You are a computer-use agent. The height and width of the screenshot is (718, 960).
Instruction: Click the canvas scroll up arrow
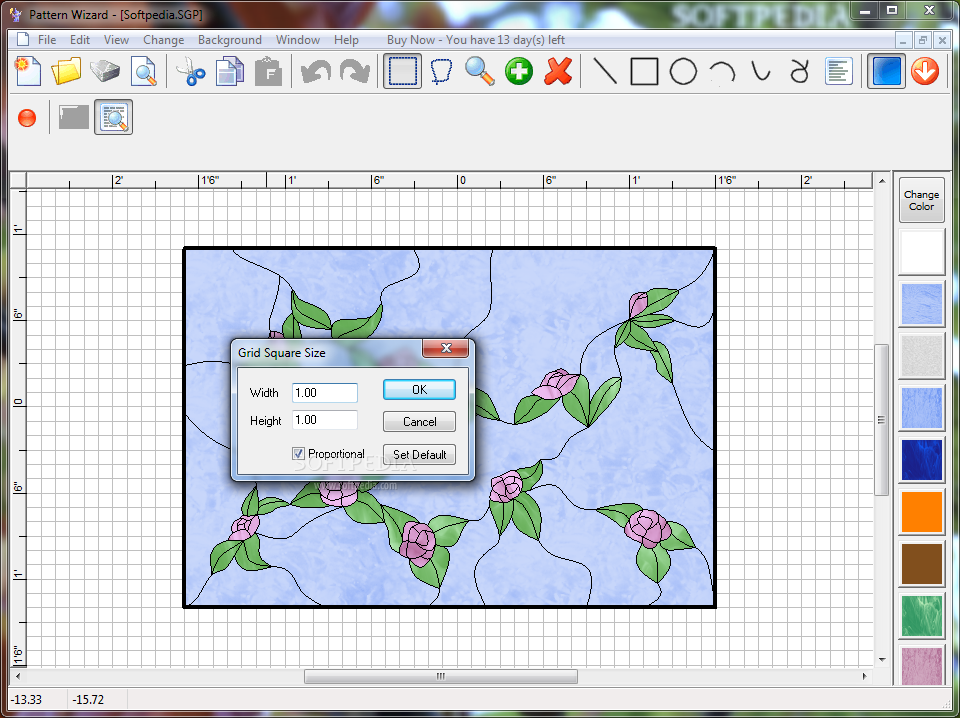(882, 181)
